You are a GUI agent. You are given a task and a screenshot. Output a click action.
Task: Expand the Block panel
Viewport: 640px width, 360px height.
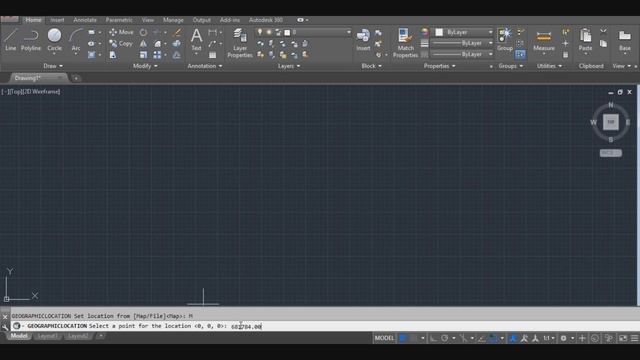[371, 66]
